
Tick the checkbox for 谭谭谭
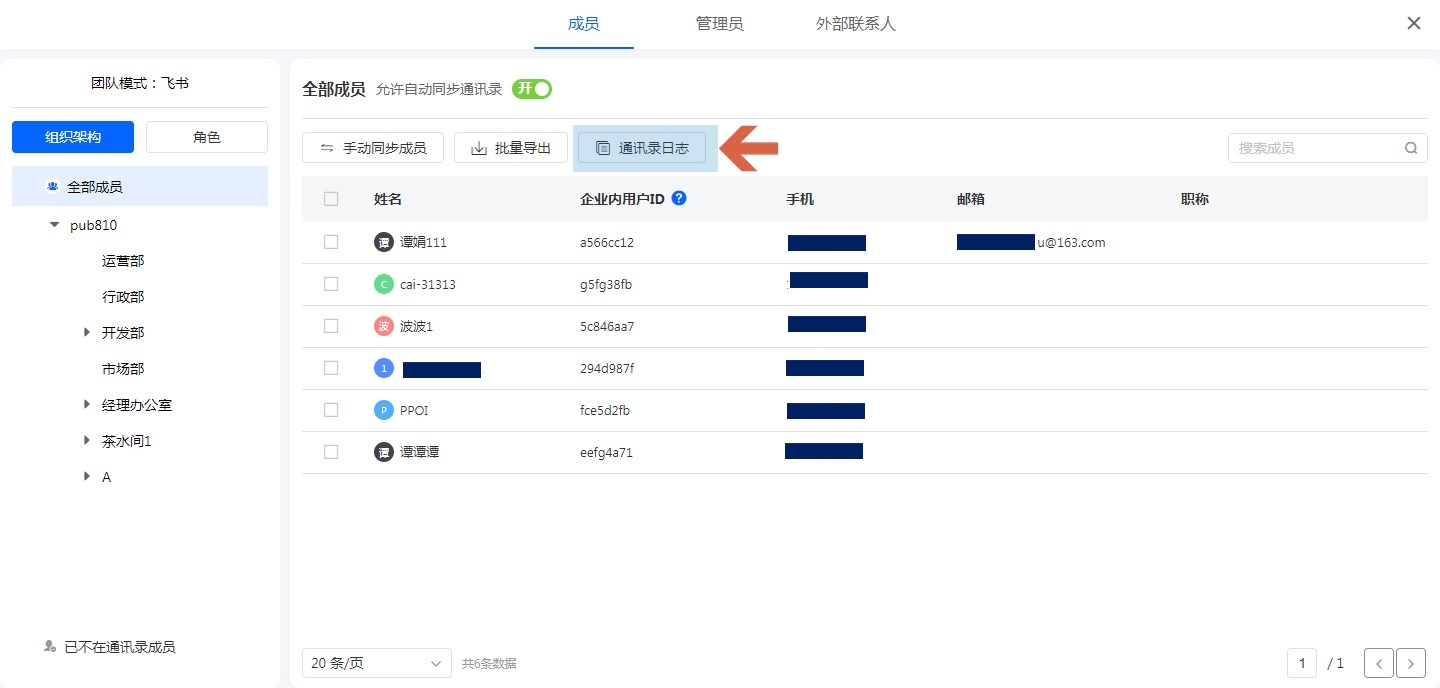point(331,452)
